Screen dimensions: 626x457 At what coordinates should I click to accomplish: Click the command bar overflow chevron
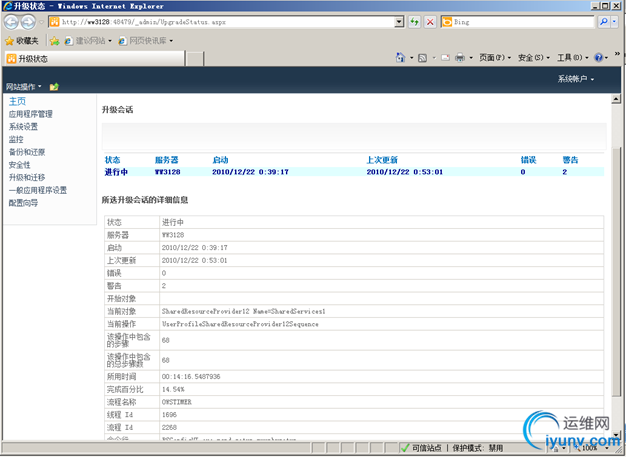click(x=617, y=54)
